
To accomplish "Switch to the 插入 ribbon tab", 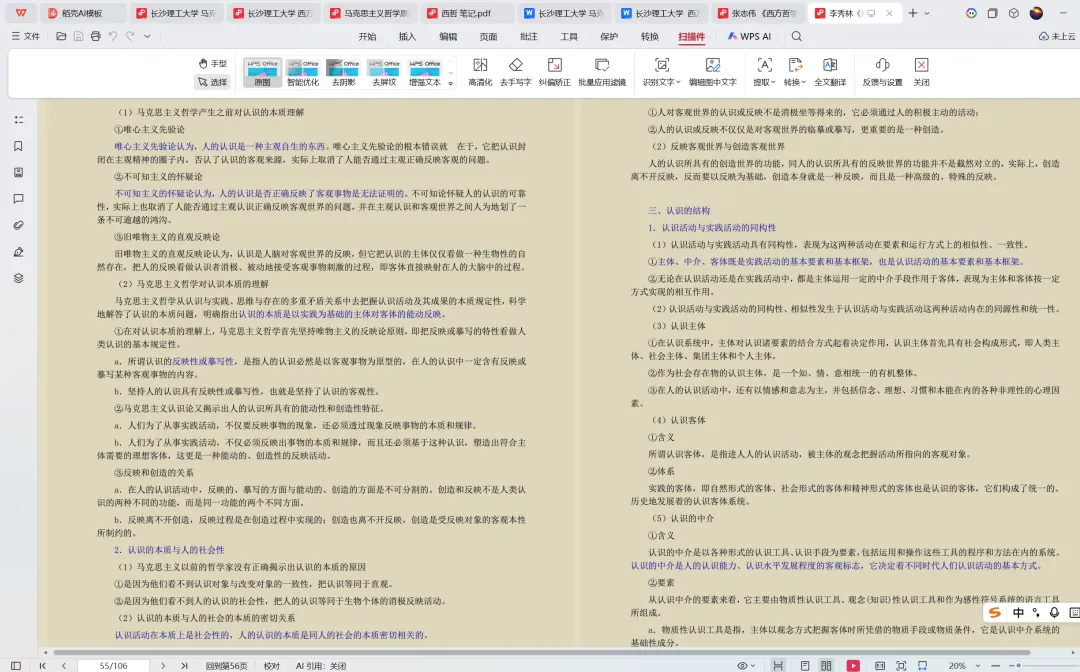I will tap(408, 36).
